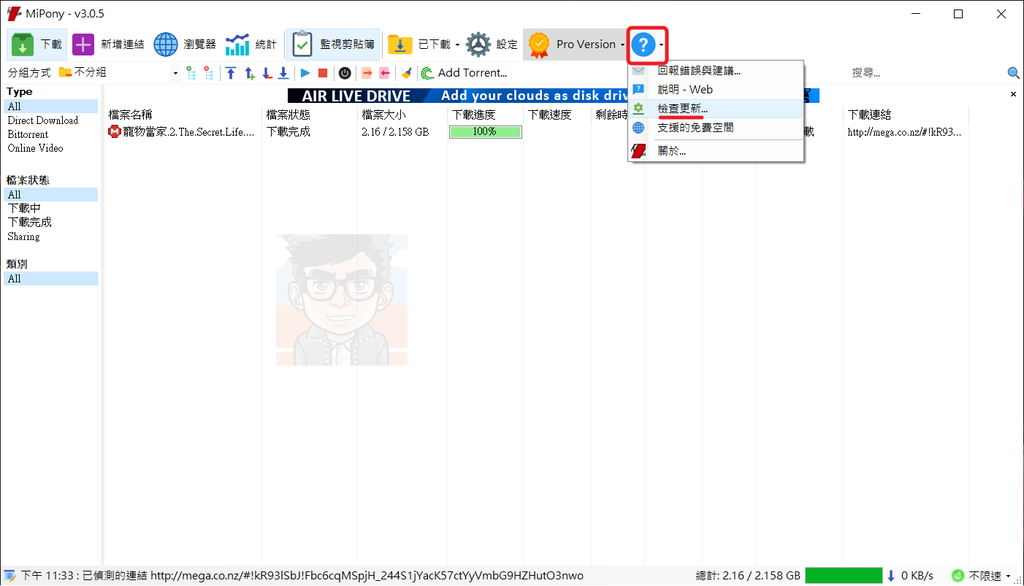Filter by Online Video type
This screenshot has width=1024, height=586.
pos(35,148)
